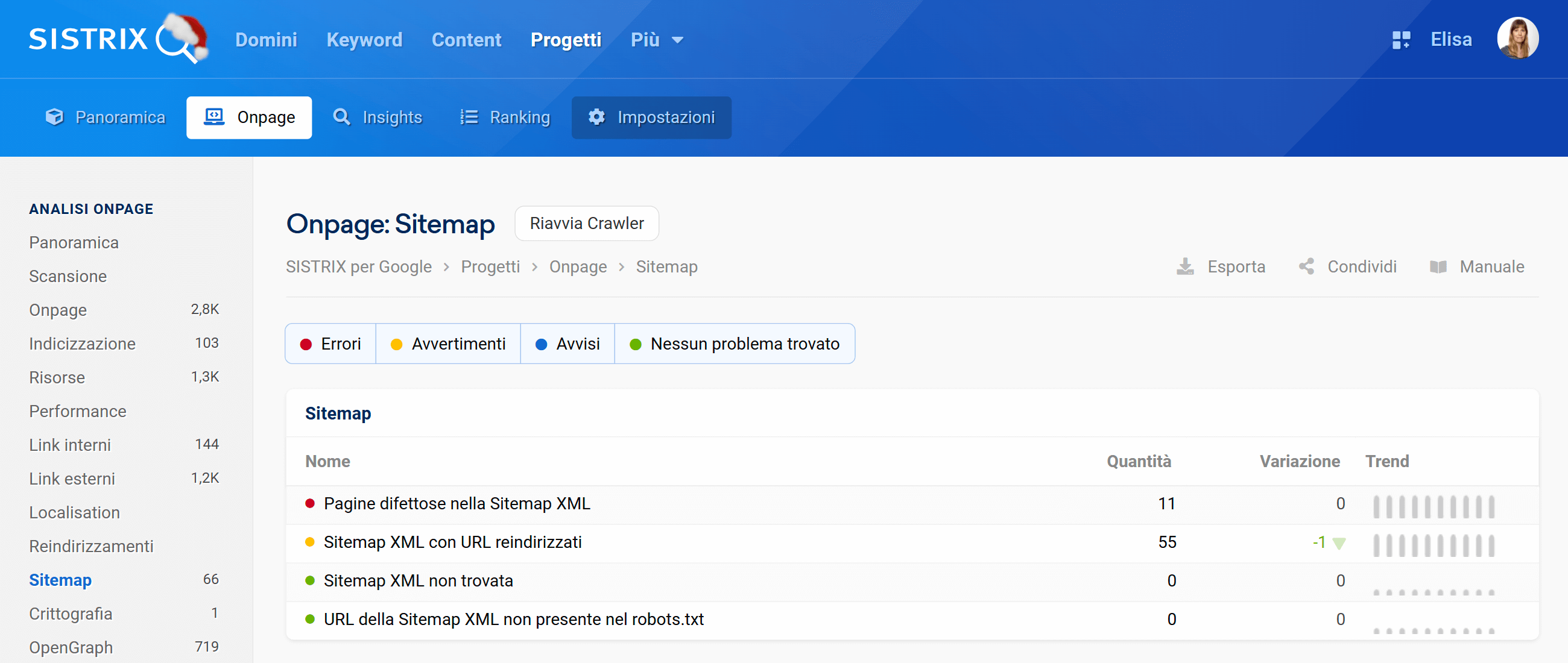Open Condividi via the share icon
The height and width of the screenshot is (663, 1568).
(x=1306, y=266)
